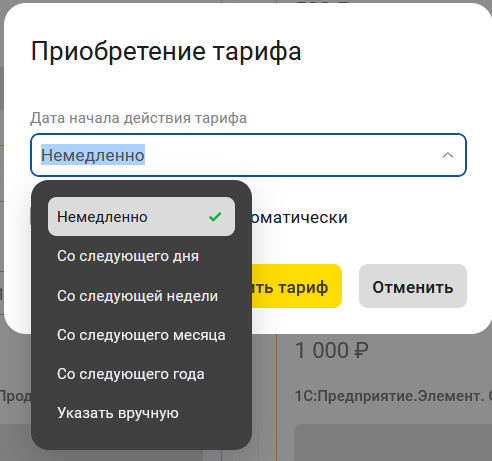The height and width of the screenshot is (461, 492).
Task: Pick Со следующего года from the list
Action: [141, 374]
